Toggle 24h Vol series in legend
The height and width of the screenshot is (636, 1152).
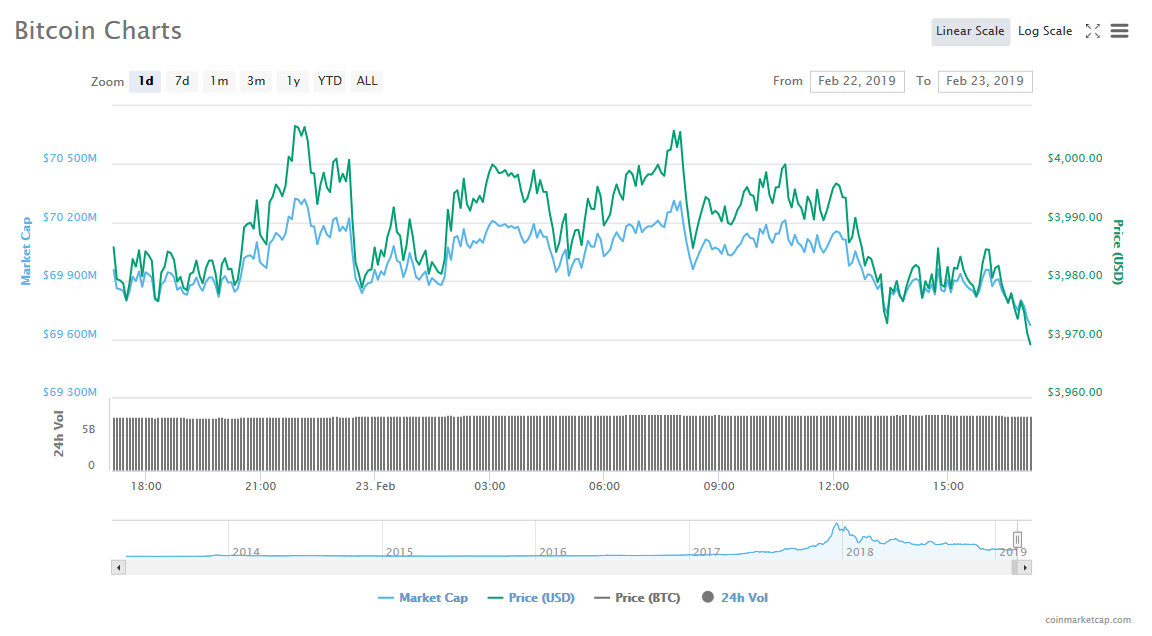point(735,598)
